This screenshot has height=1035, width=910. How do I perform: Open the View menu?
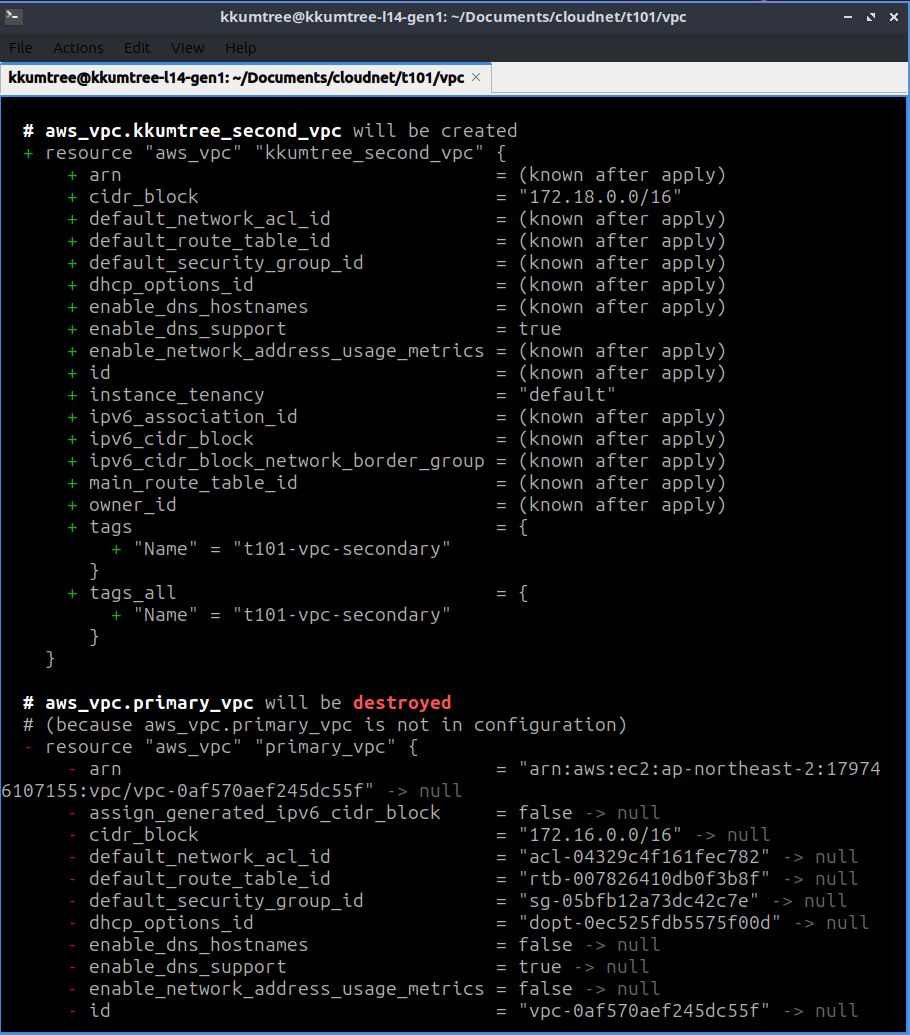point(187,48)
